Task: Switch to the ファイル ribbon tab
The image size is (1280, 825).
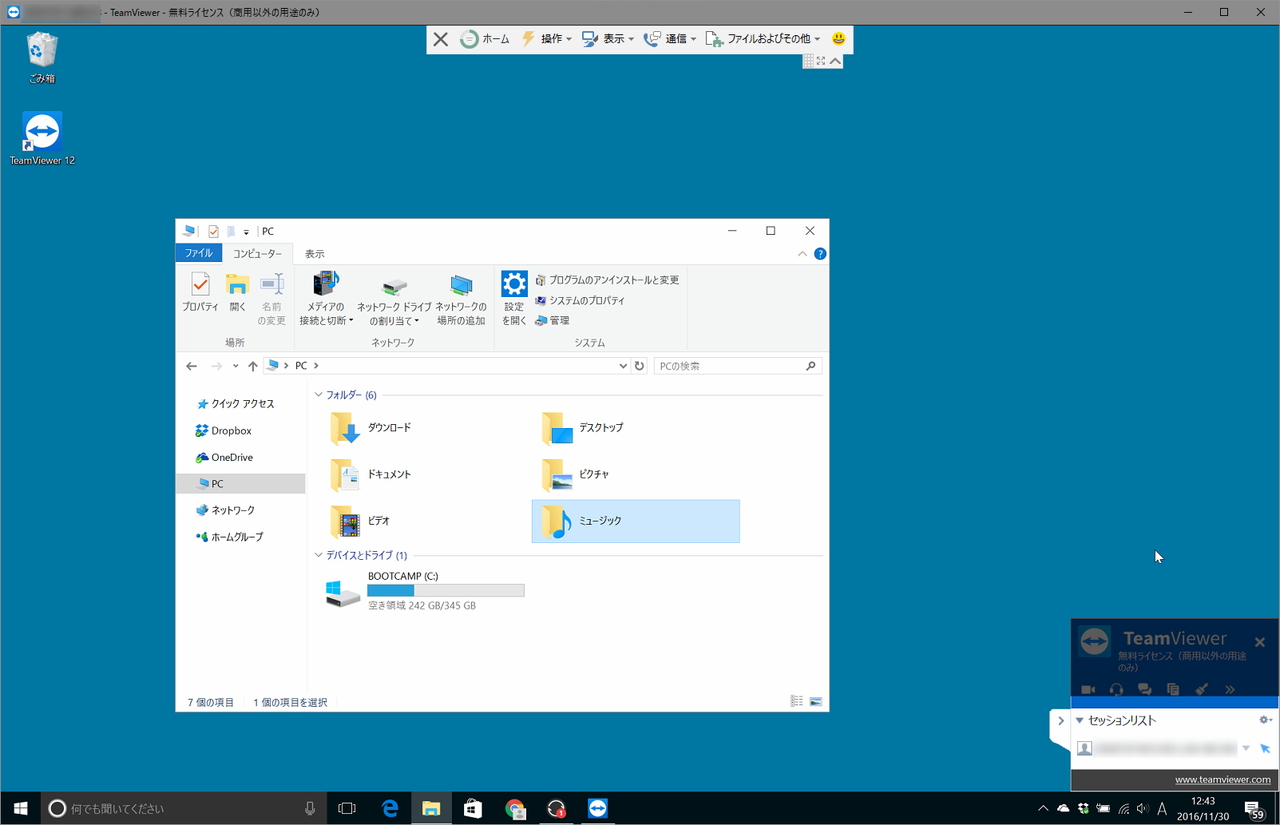Action: pos(198,254)
